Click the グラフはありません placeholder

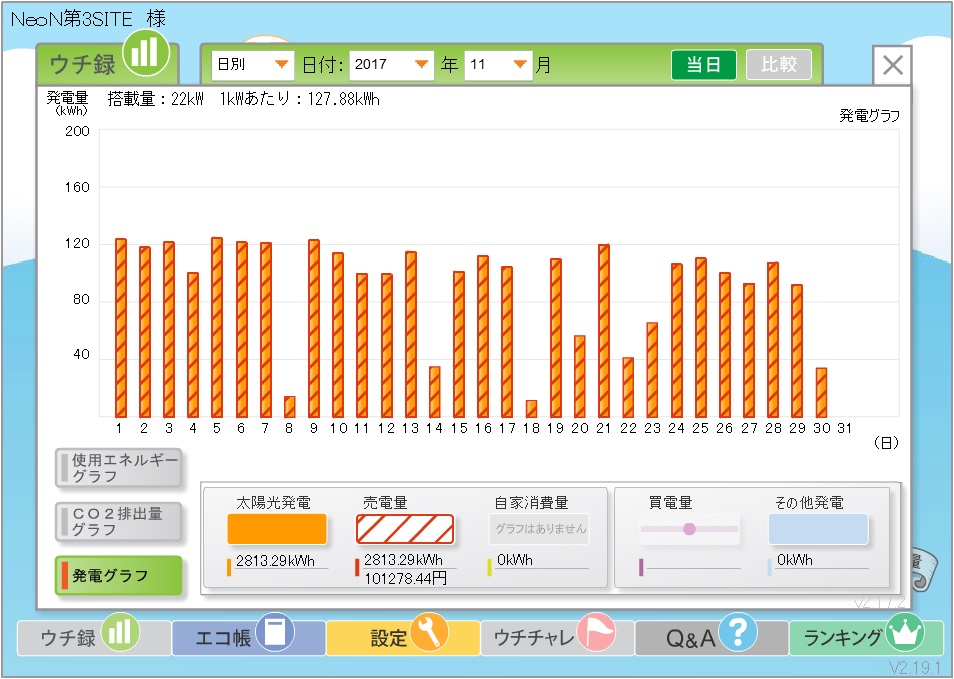click(x=540, y=529)
